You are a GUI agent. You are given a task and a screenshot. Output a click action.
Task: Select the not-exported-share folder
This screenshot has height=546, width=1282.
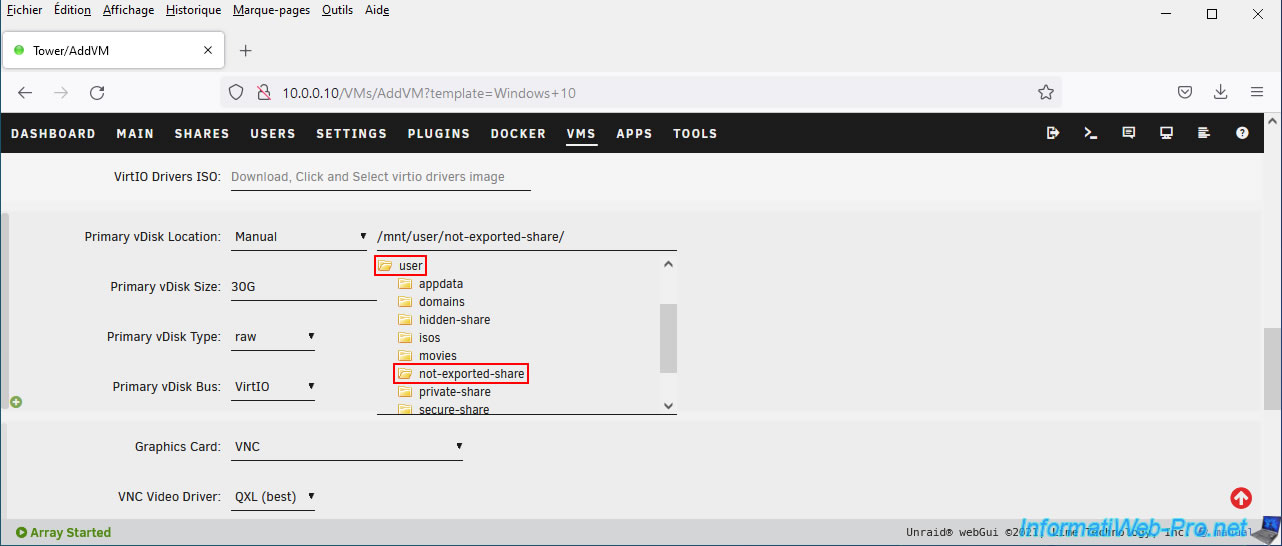(470, 374)
